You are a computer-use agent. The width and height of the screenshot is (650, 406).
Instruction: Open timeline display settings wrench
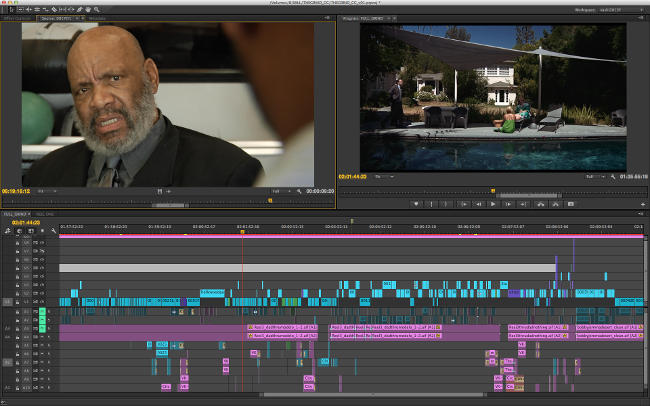pyautogui.click(x=53, y=231)
